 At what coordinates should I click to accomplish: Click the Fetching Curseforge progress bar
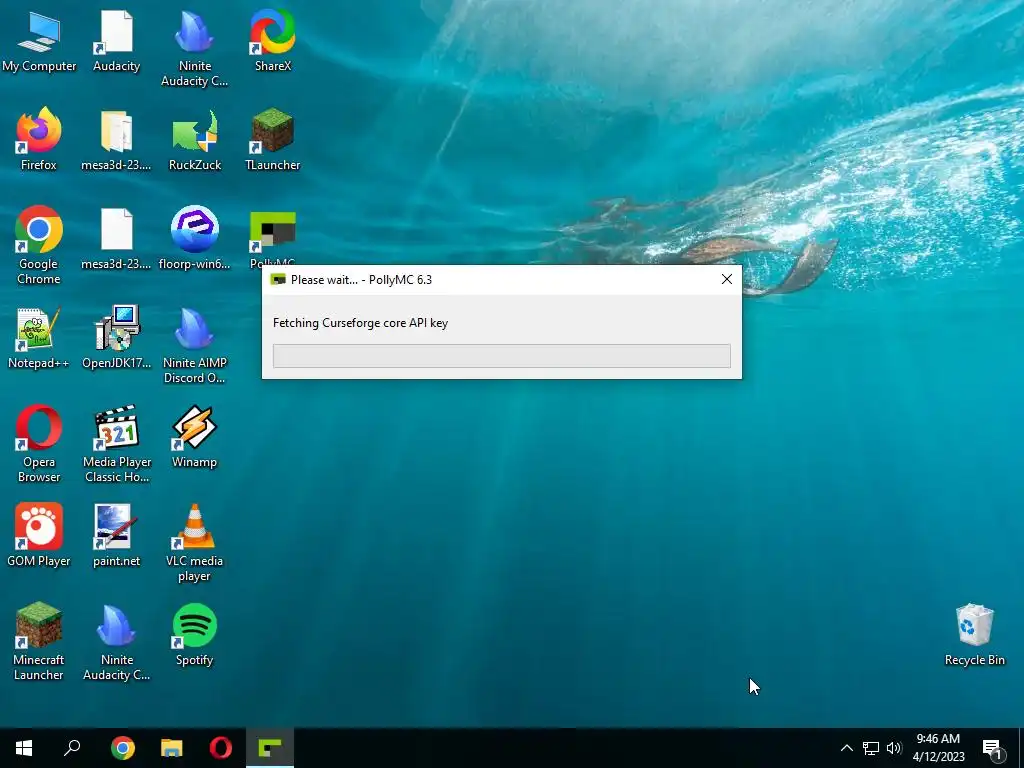point(502,356)
